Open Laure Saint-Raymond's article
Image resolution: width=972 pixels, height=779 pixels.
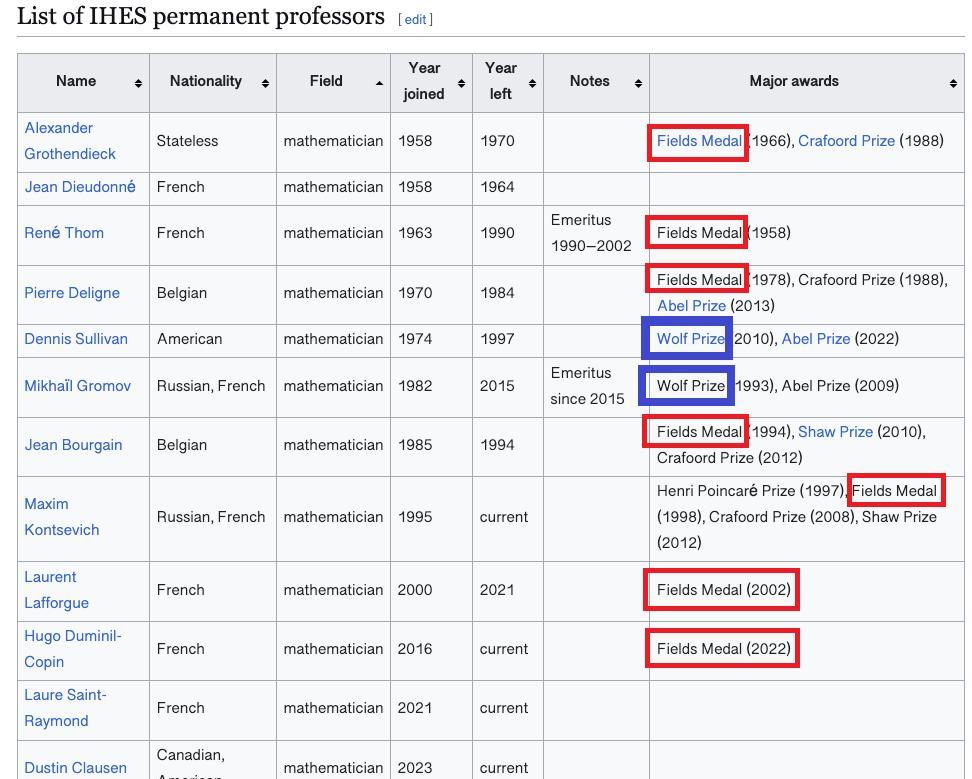[x=65, y=708]
